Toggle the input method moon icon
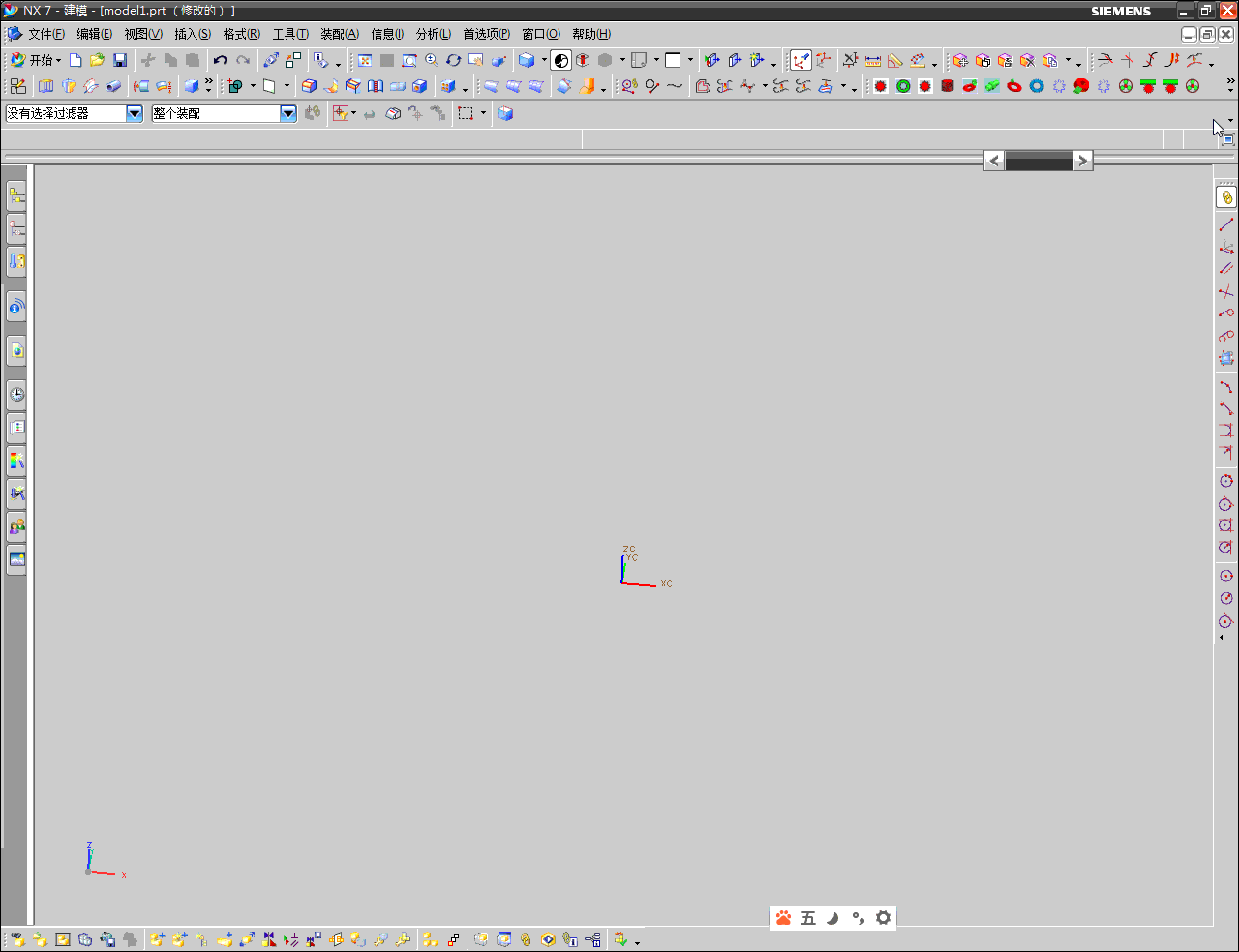The height and width of the screenshot is (952, 1239). click(832, 918)
